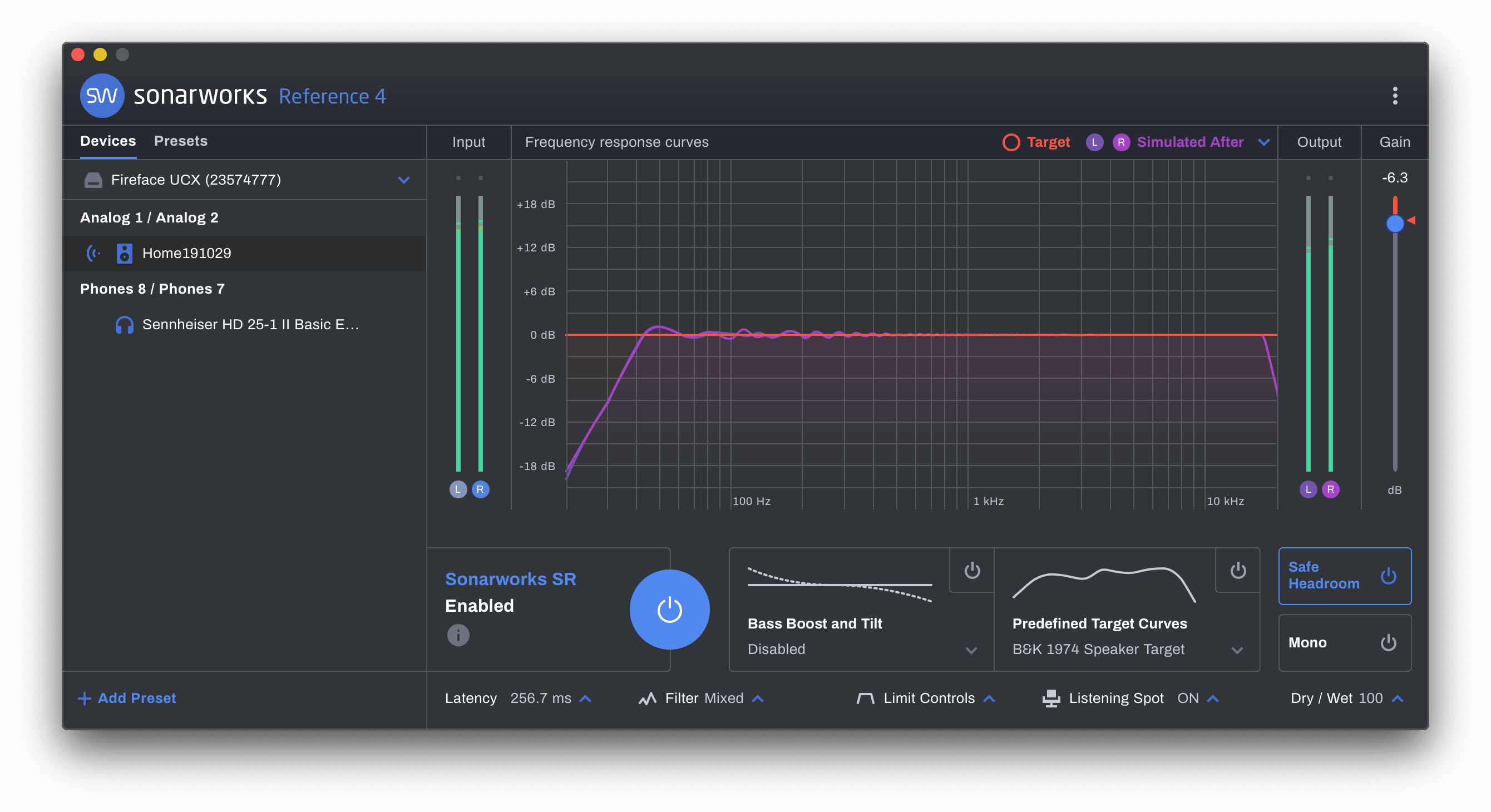1491x812 pixels.
Task: Click the Predefined Target Curves thumbnail
Action: tap(1103, 585)
